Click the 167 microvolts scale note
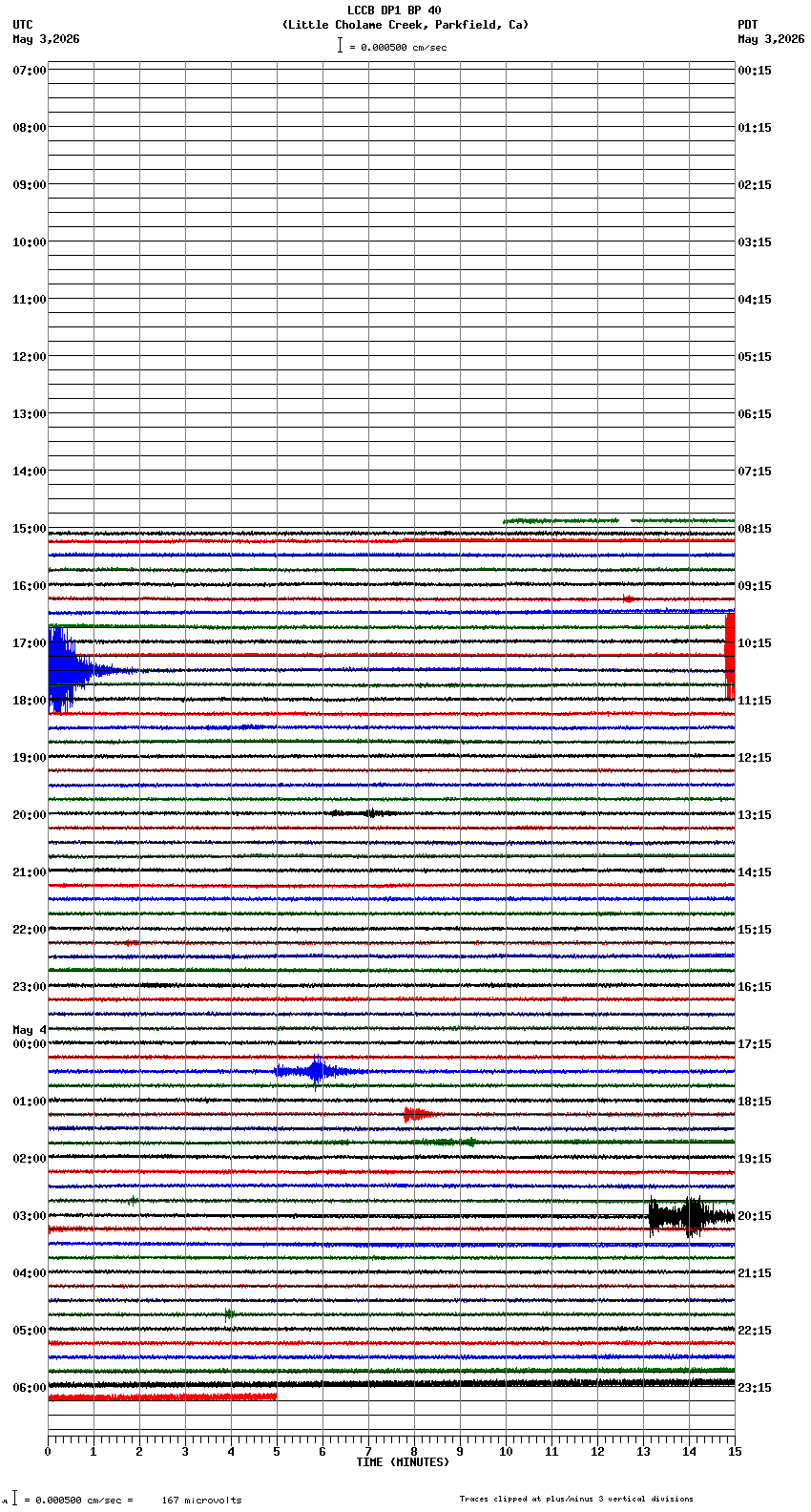This screenshot has width=811, height=1512. click(201, 1501)
